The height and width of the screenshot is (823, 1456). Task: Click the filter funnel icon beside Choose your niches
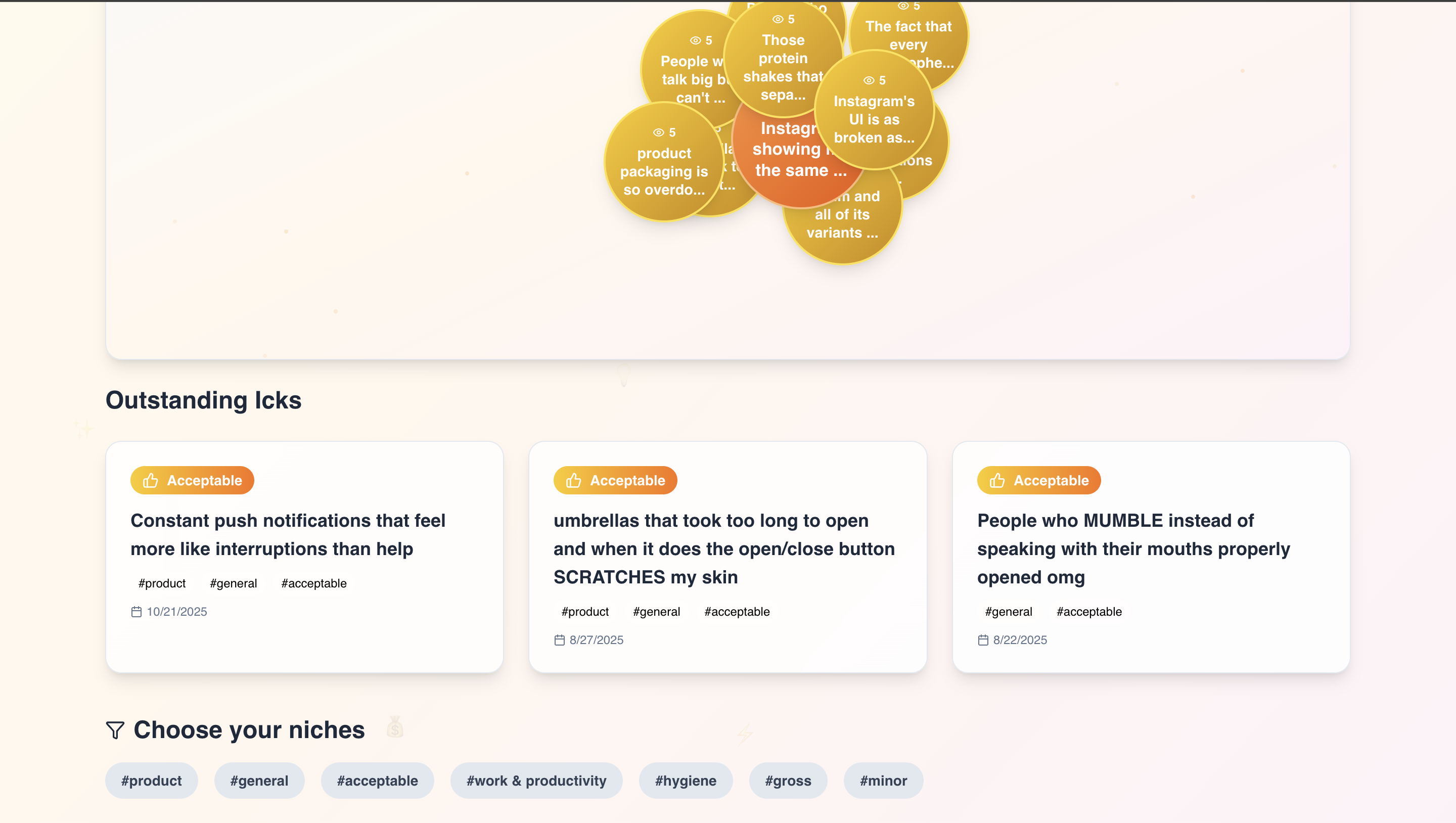pos(115,730)
